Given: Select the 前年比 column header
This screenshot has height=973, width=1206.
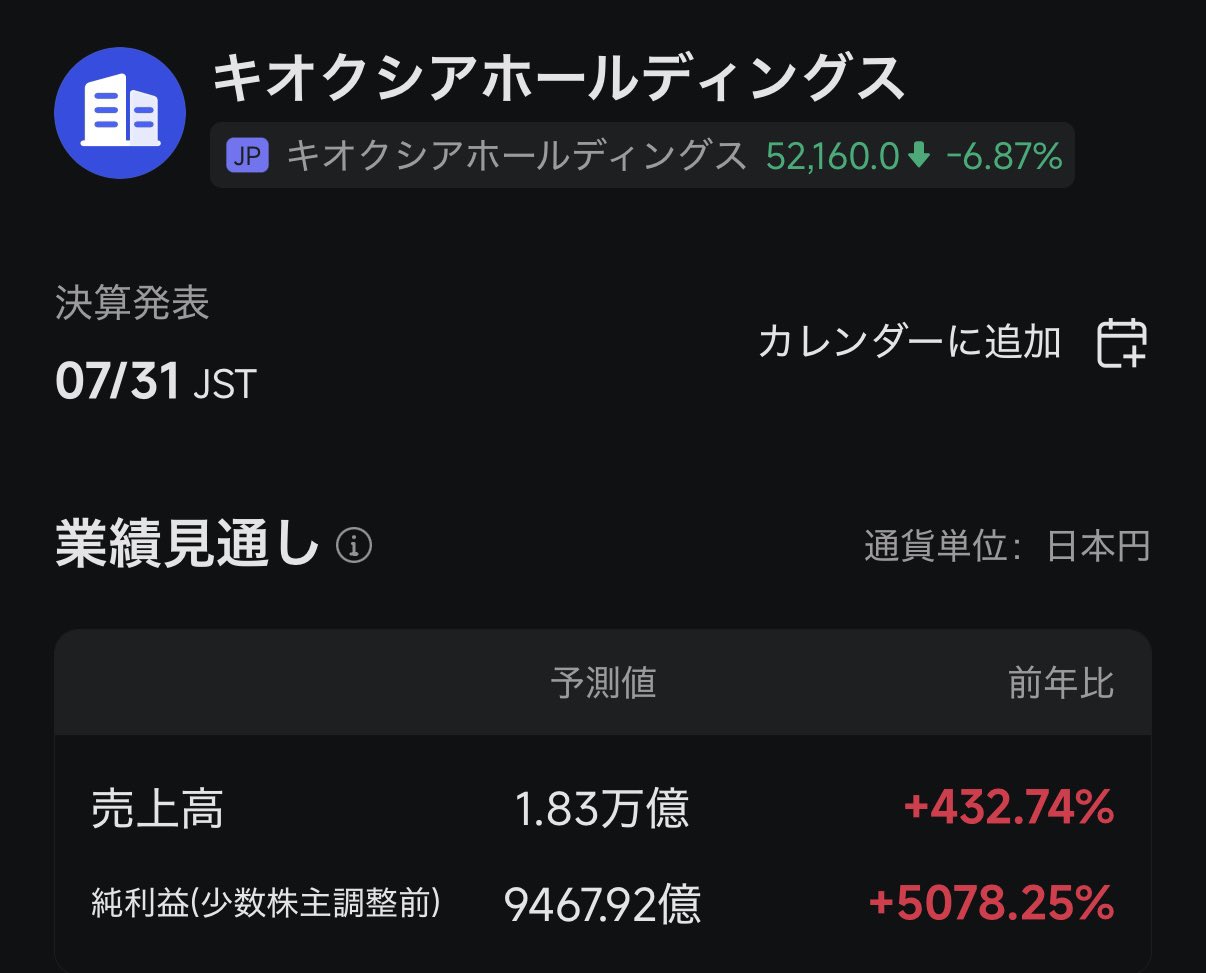Looking at the screenshot, I should [x=1061, y=684].
